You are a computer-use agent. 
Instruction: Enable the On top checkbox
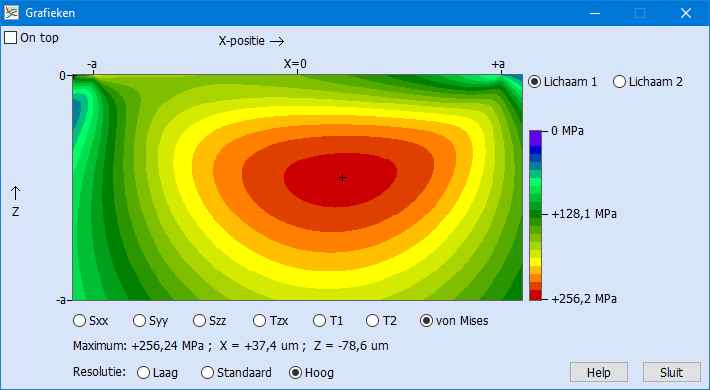10,38
